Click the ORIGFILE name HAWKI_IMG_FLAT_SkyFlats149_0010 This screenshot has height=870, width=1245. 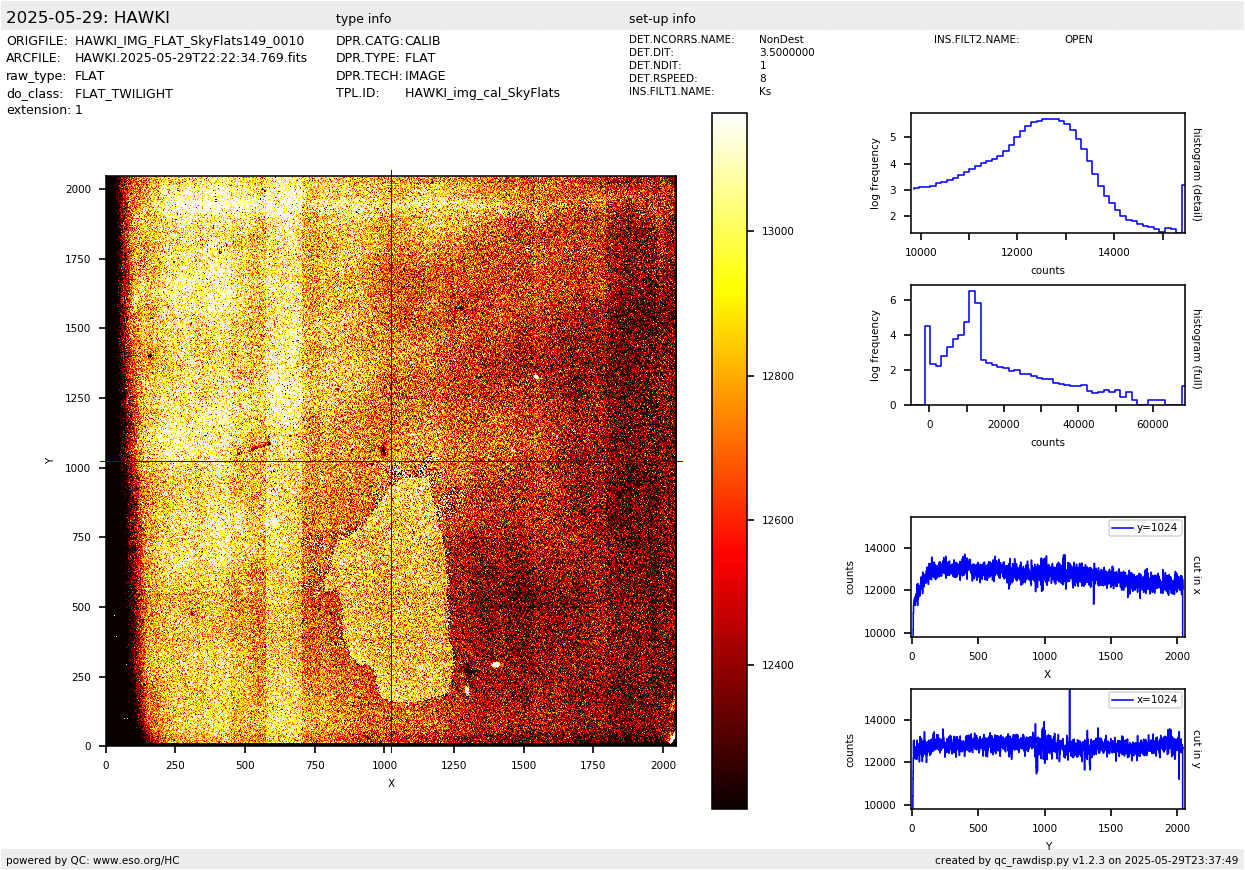[x=189, y=41]
